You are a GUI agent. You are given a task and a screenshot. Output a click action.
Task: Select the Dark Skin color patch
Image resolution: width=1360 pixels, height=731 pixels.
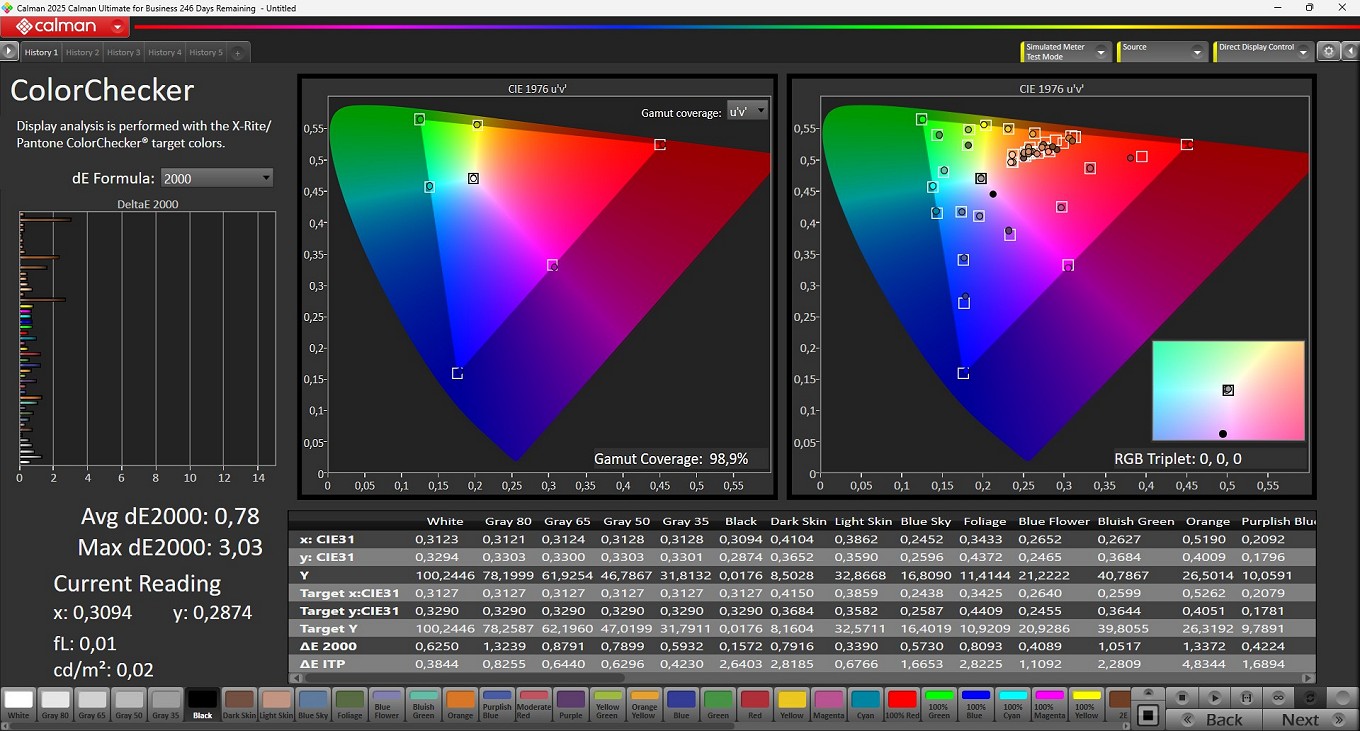point(239,702)
